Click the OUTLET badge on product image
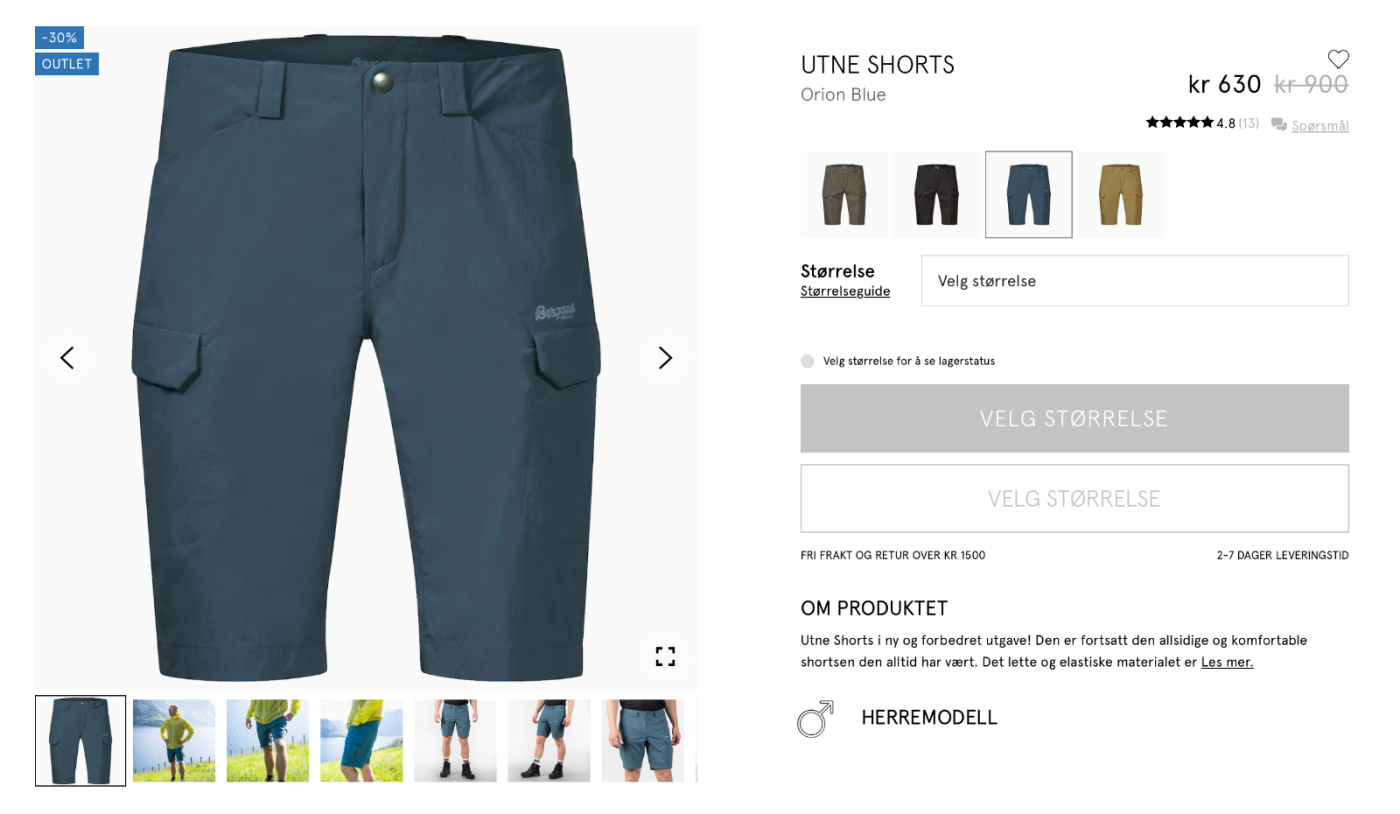The height and width of the screenshot is (814, 1400). (67, 64)
